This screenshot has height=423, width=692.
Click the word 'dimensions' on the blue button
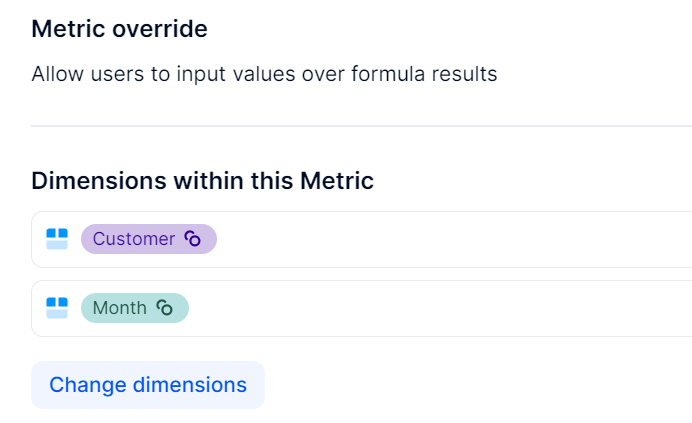click(x=190, y=385)
